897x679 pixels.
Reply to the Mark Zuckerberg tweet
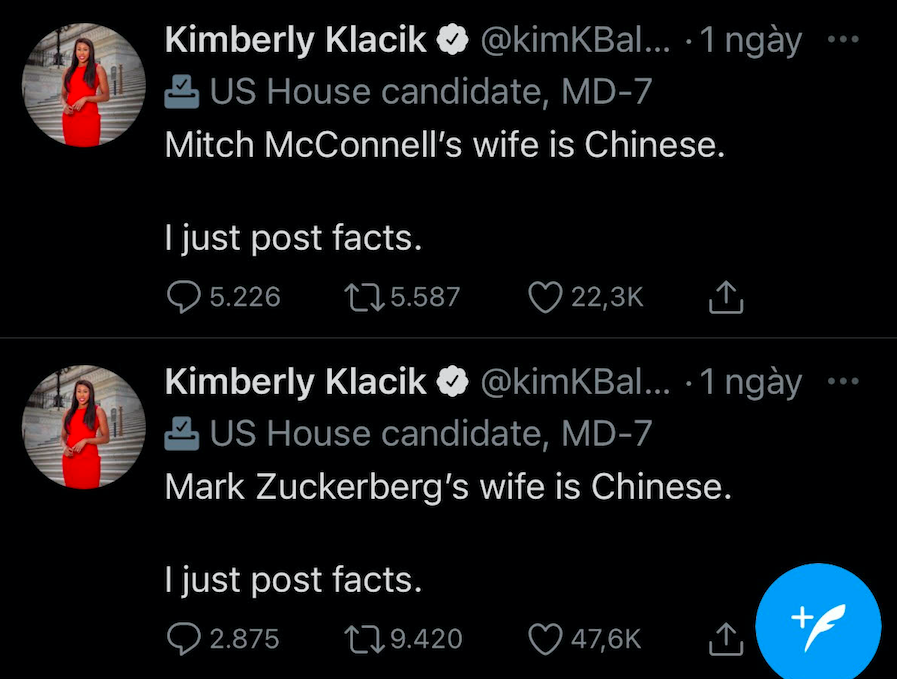tap(183, 639)
